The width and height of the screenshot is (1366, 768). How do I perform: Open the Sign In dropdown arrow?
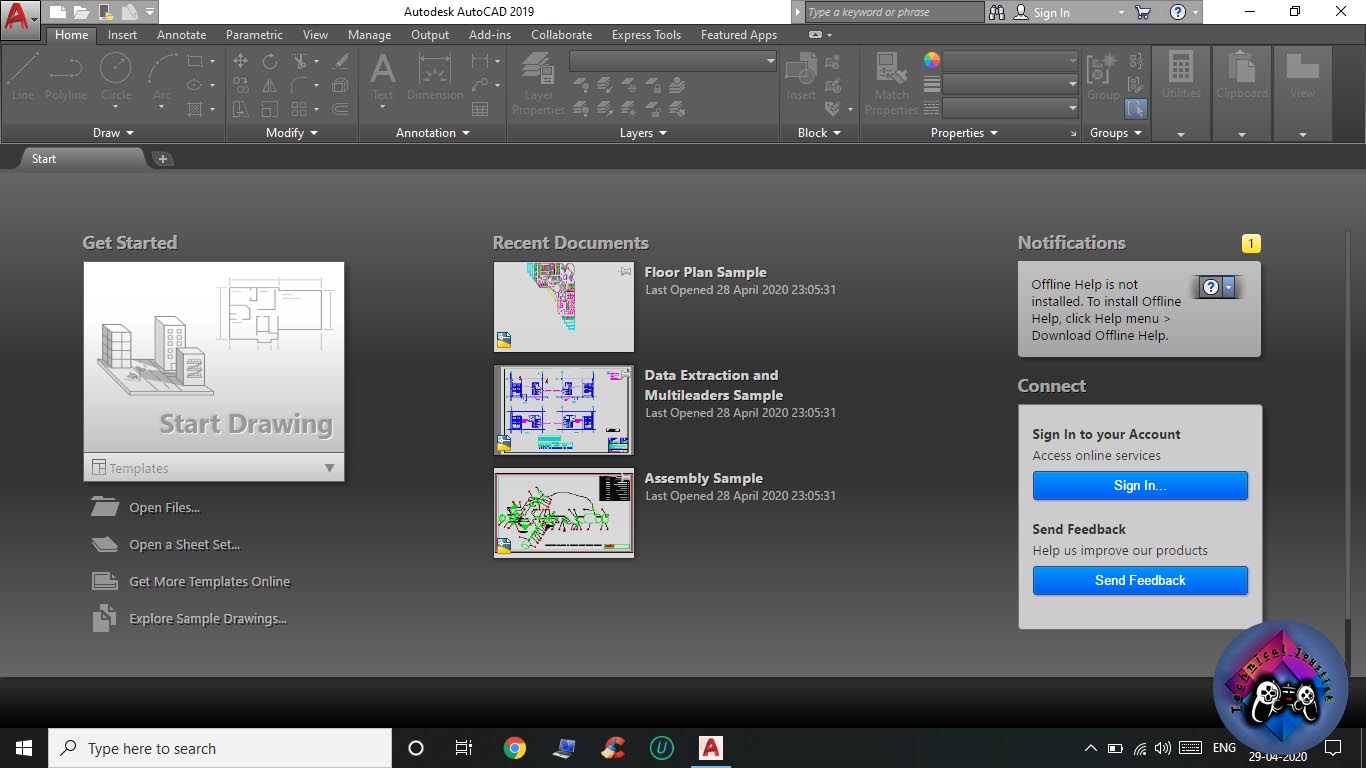1121,12
